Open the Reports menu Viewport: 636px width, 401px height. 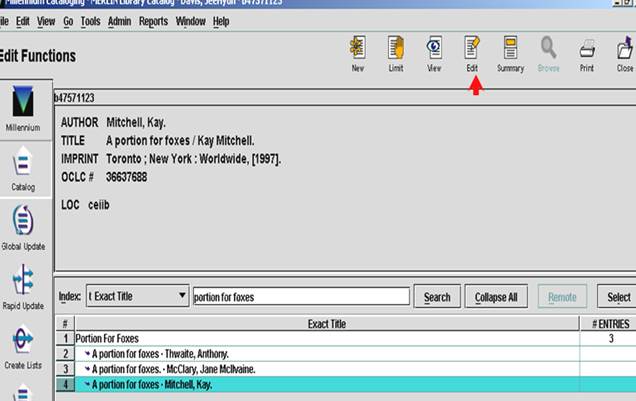coord(153,21)
